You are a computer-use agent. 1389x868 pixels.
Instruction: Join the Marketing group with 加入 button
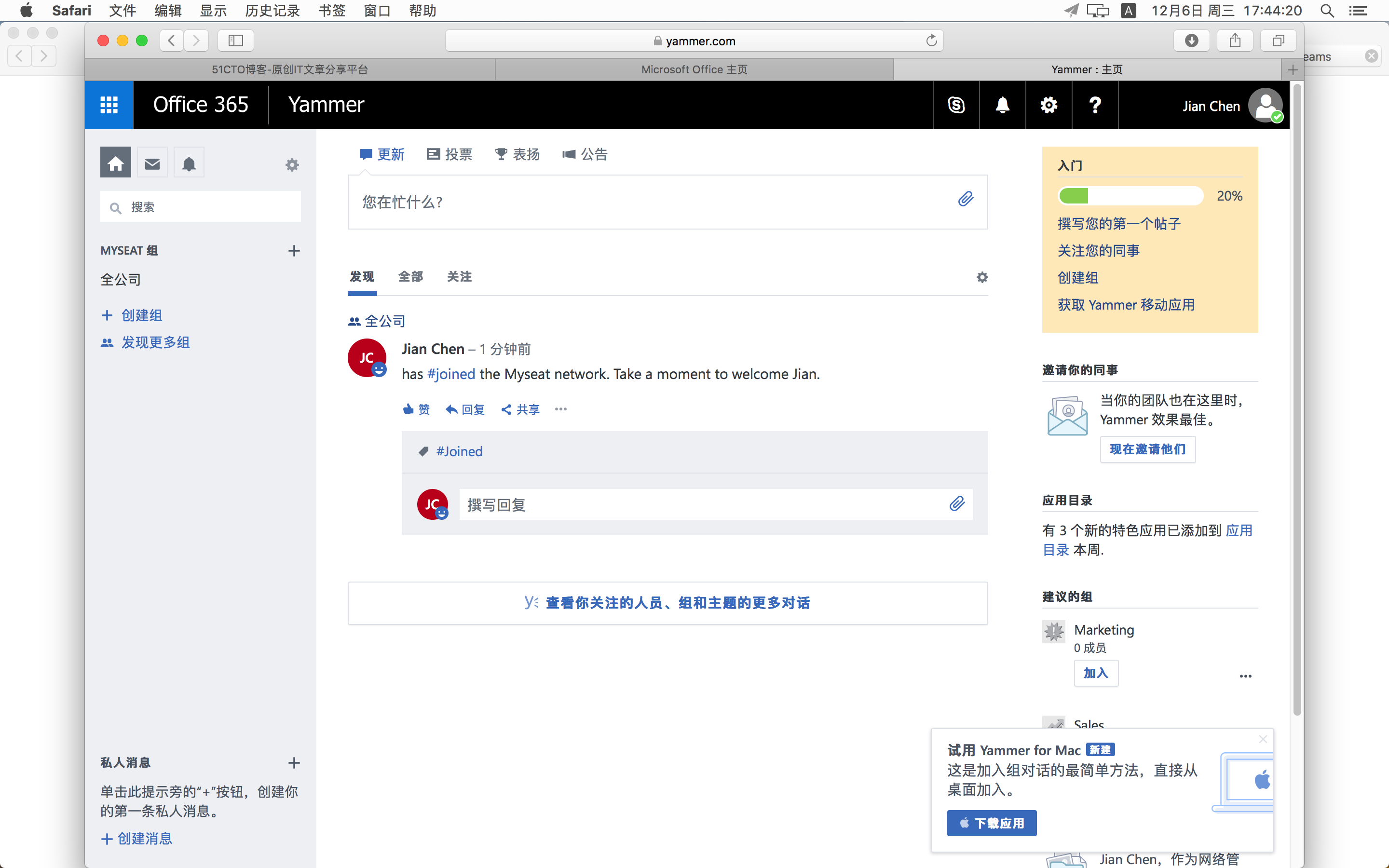click(x=1096, y=673)
